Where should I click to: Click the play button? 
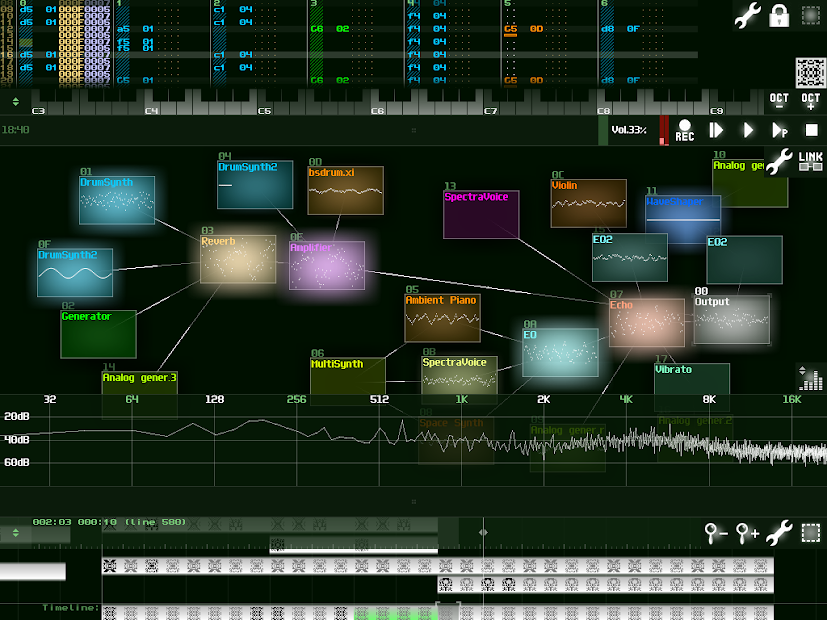748,130
